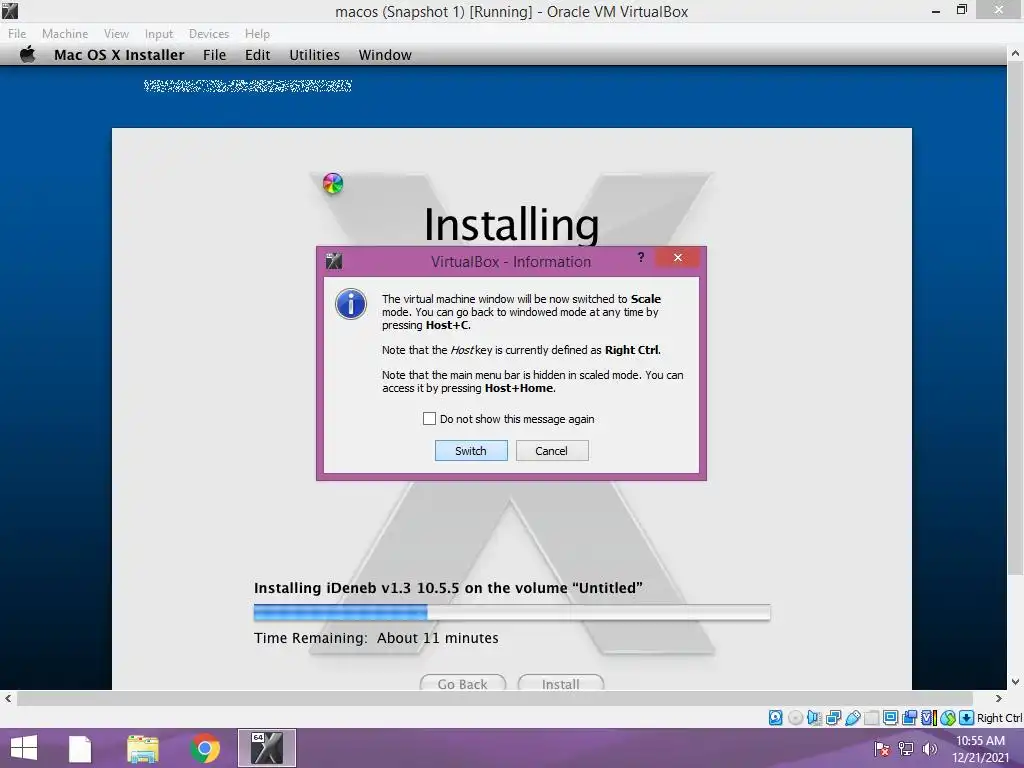Screen dimensions: 1024x768
Task: Open the View menu
Action: [116, 33]
